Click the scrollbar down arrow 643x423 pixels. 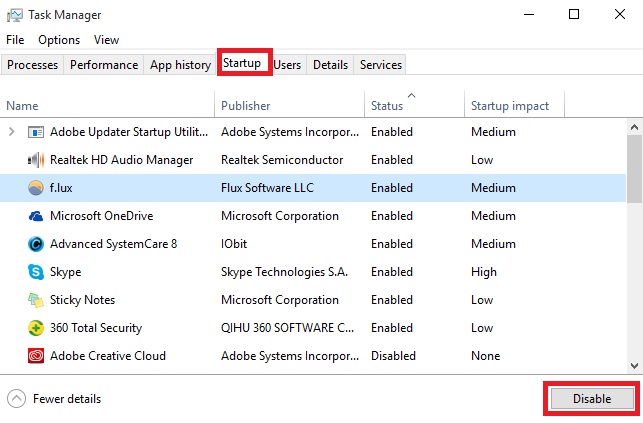(634, 365)
